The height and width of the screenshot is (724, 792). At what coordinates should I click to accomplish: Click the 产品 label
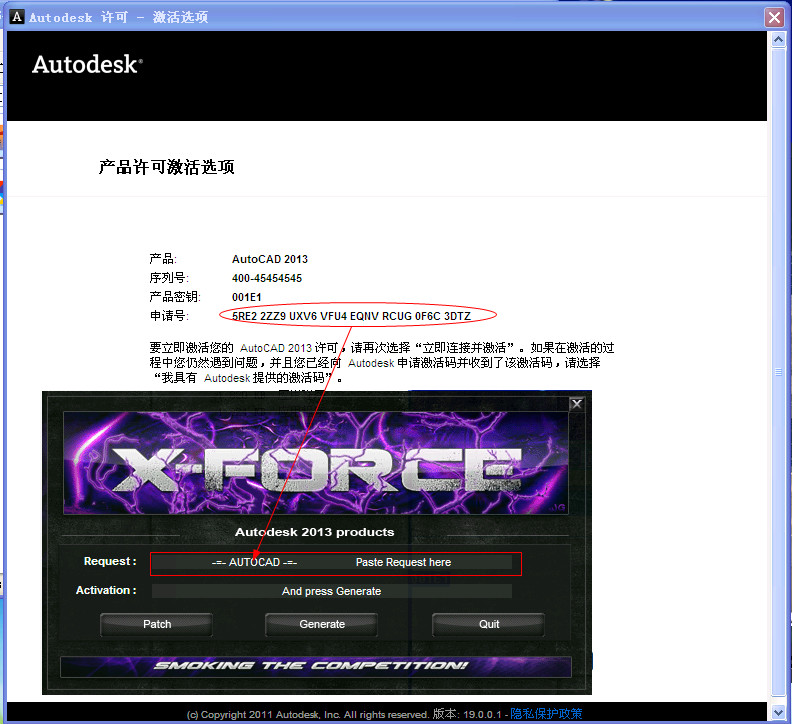click(162, 259)
